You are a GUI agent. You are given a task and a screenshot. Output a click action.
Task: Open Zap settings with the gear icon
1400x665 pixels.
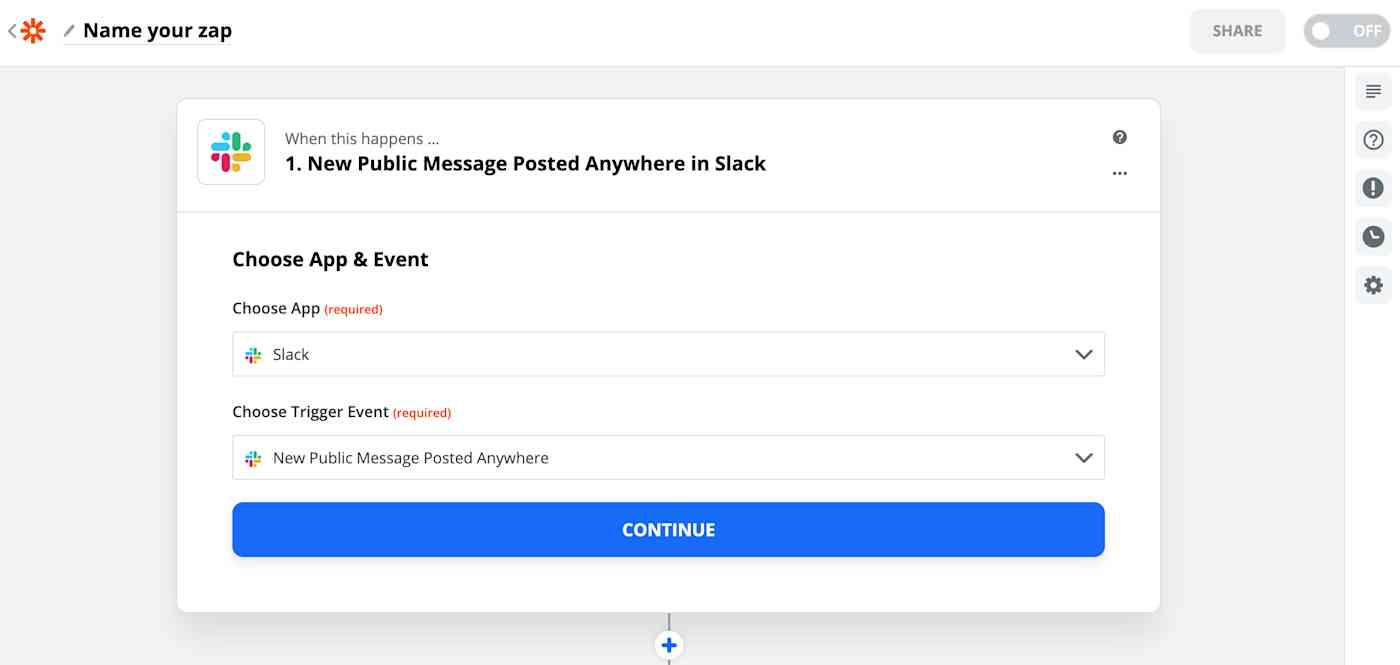[x=1373, y=285]
